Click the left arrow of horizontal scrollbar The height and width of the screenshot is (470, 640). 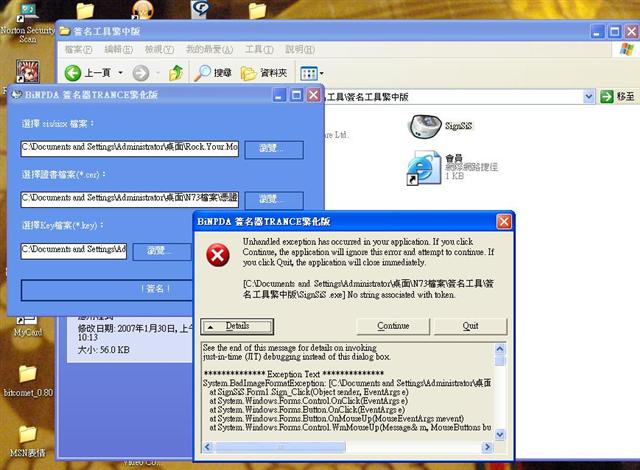207,447
